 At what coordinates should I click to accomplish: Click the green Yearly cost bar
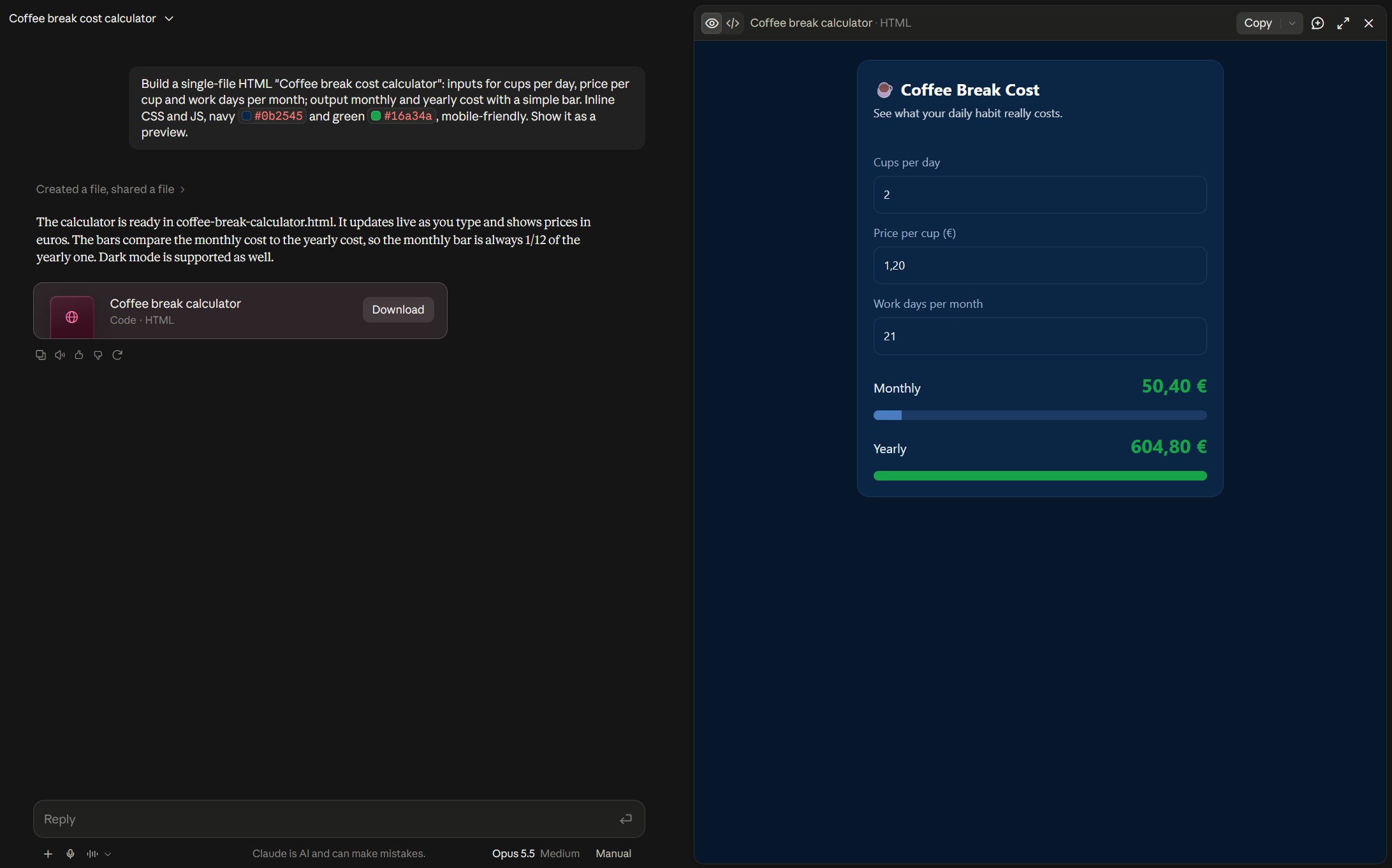point(1039,476)
